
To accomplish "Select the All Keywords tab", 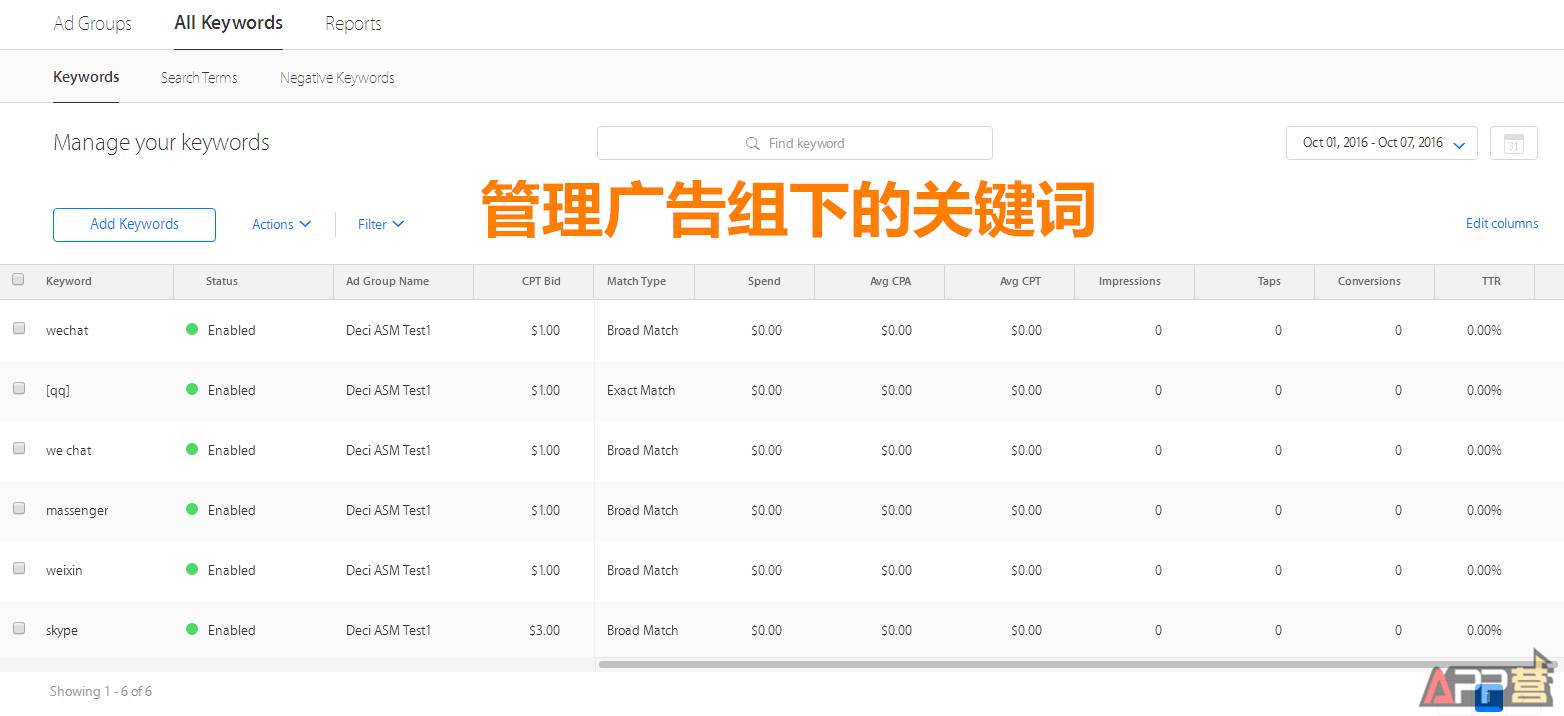I will pos(228,23).
